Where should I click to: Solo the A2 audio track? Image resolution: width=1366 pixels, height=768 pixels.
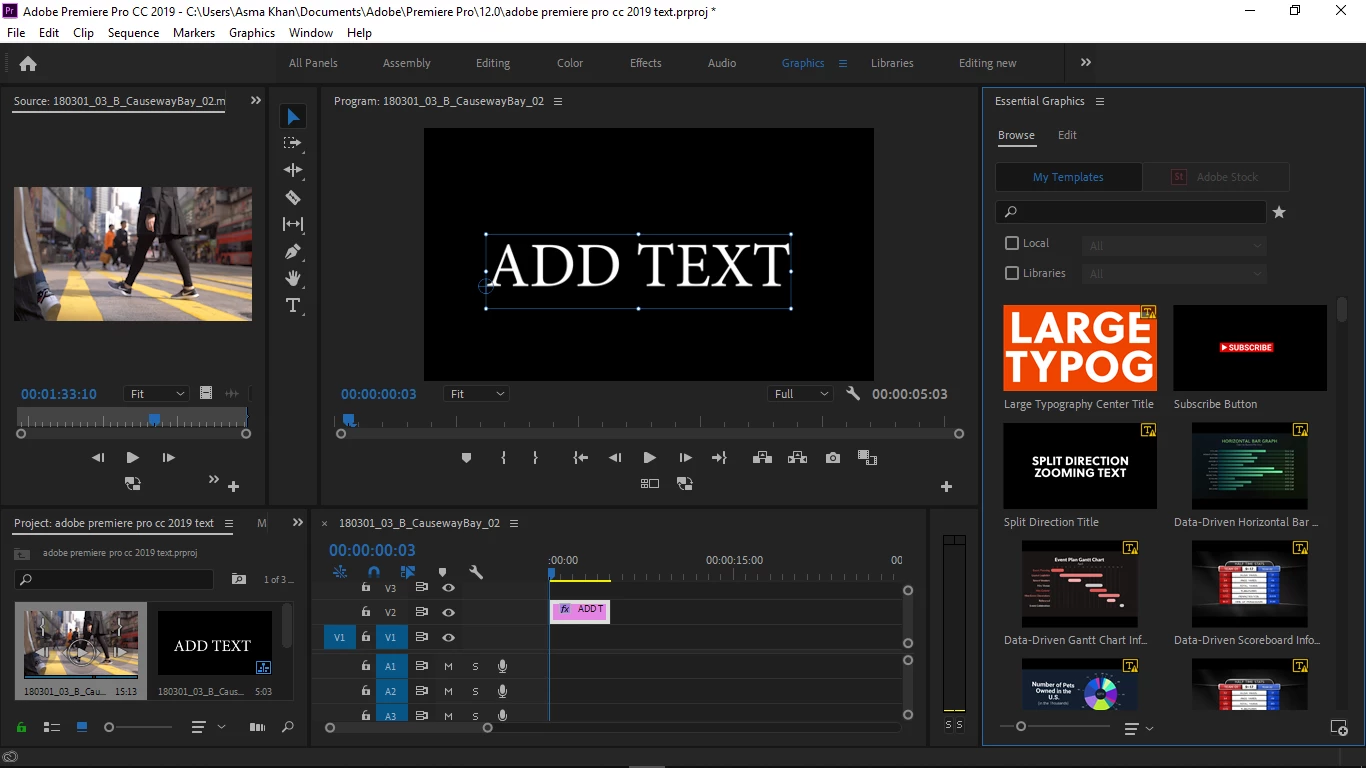click(475, 691)
